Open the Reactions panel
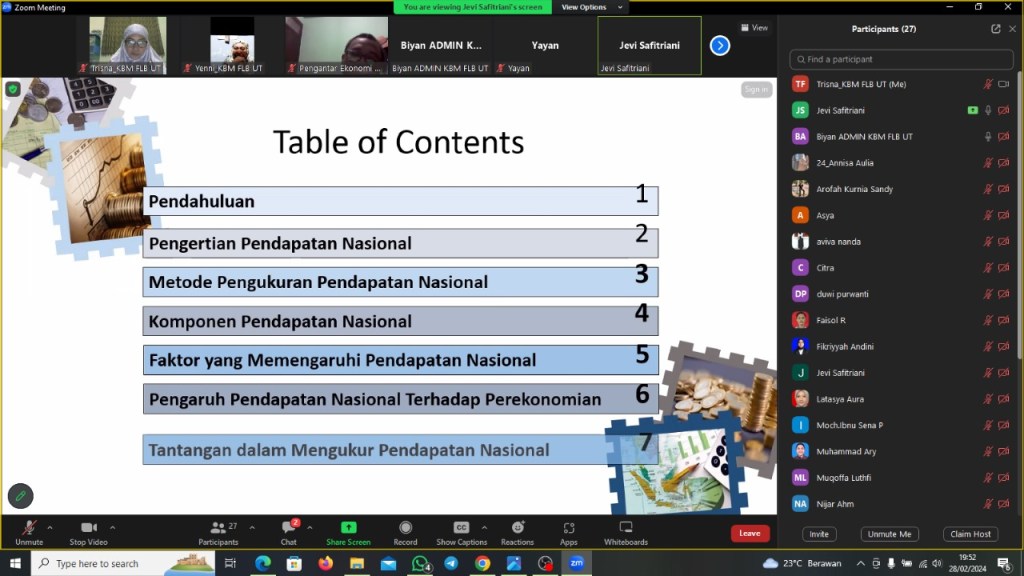Screen dimensions: 1024x576 (x=517, y=531)
